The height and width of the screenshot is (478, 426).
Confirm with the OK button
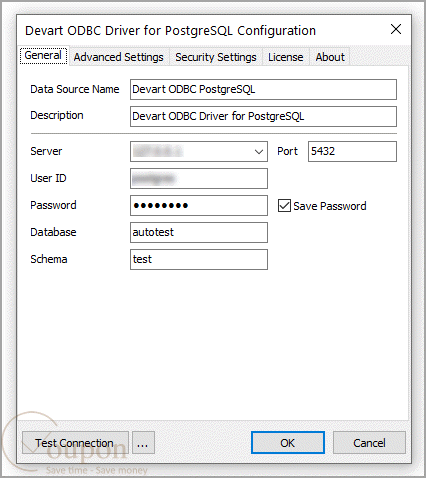click(288, 443)
